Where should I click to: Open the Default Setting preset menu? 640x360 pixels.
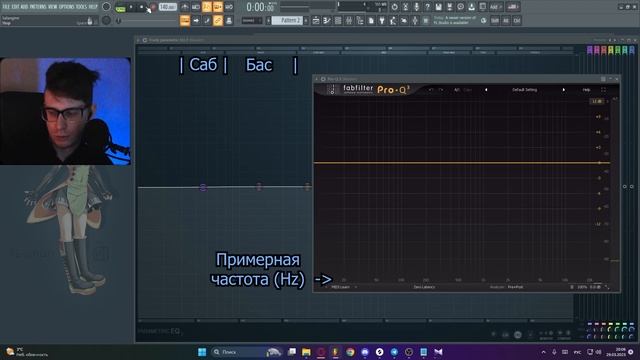click(x=524, y=90)
